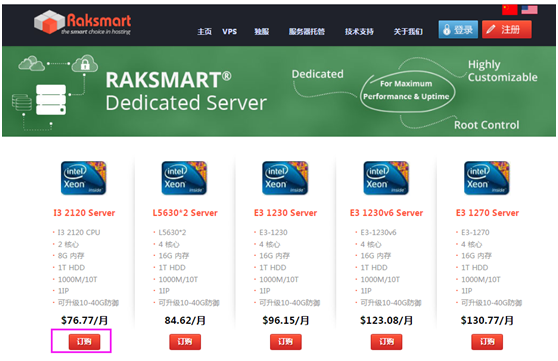
Task: Click the Root Control banner text
Action: click(486, 125)
